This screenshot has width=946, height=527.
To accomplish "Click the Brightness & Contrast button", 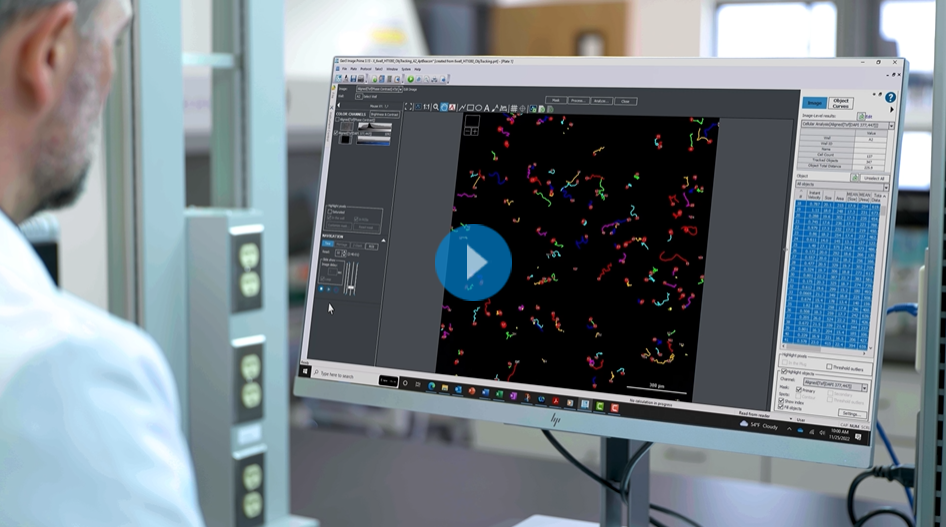I will [x=384, y=115].
